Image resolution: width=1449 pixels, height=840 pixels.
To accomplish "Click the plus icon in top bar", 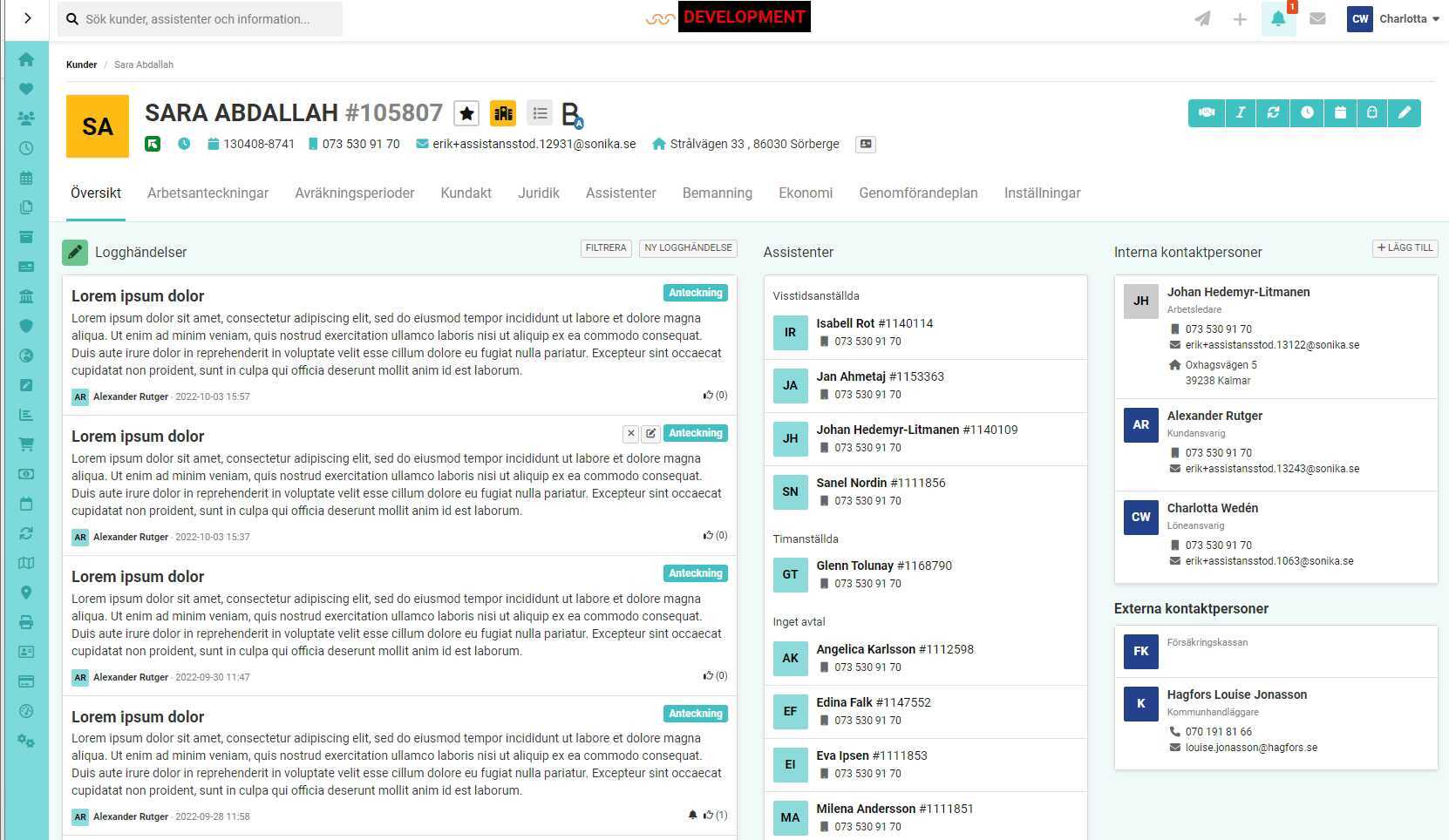I will point(1240,18).
